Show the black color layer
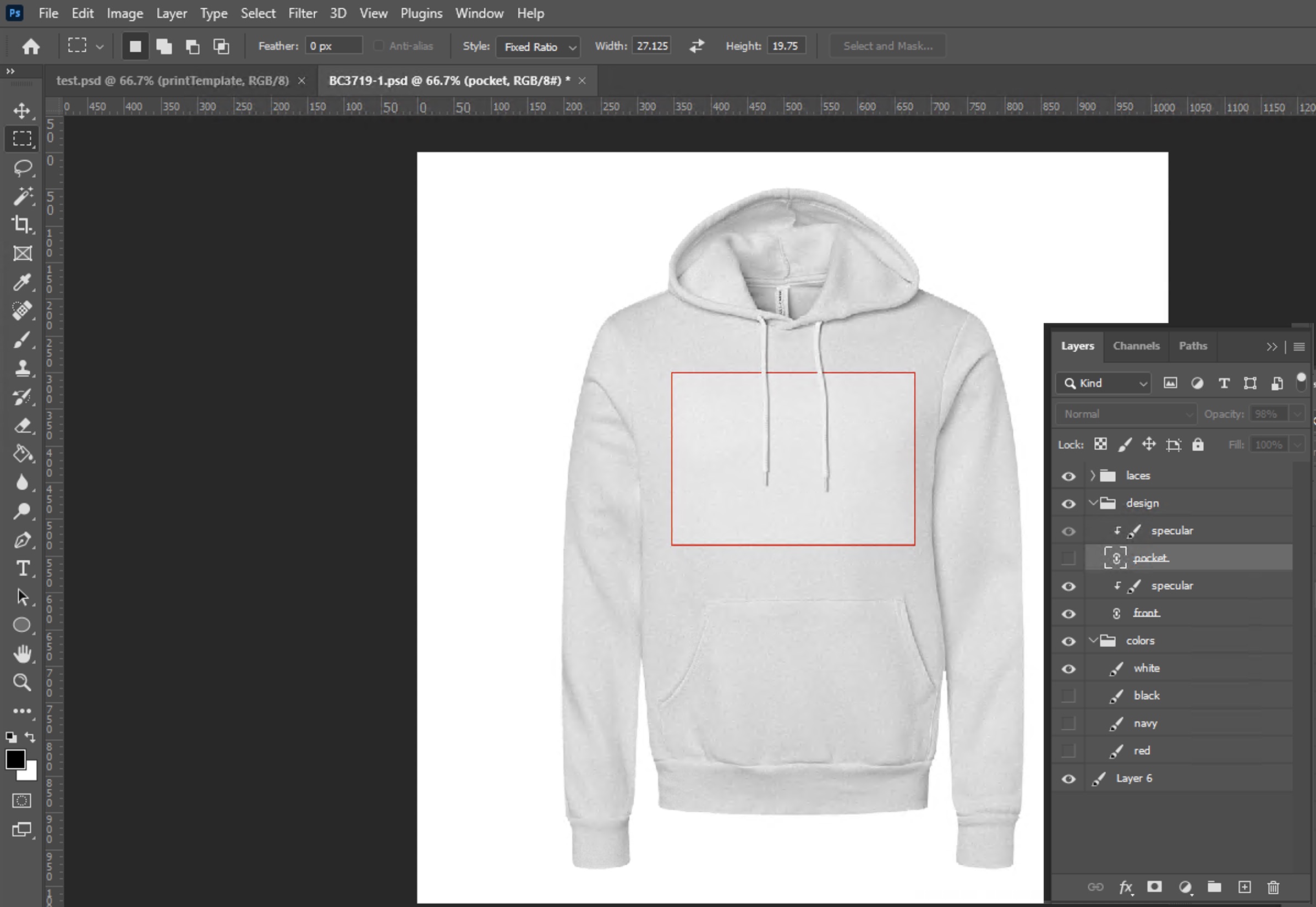This screenshot has height=907, width=1316. (1068, 696)
